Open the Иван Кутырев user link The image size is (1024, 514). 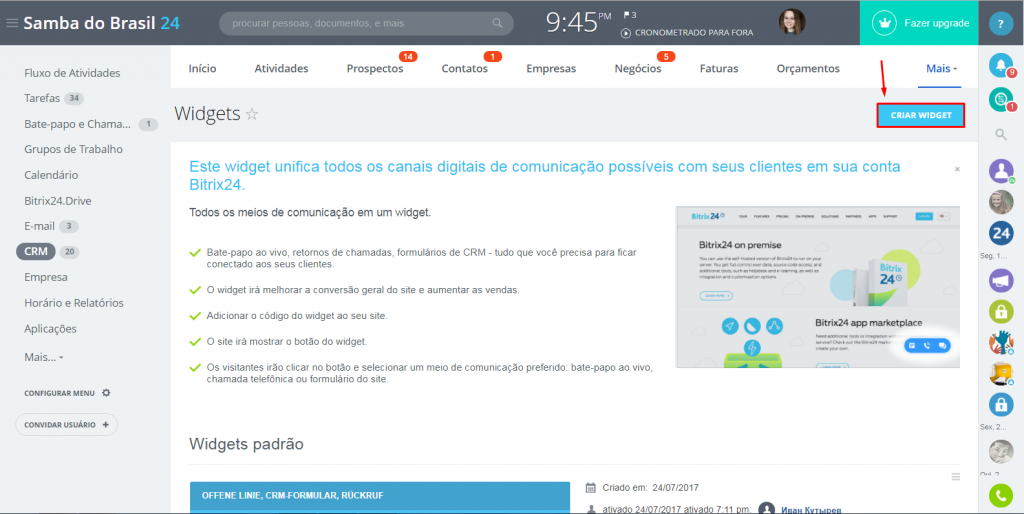[x=811, y=509]
